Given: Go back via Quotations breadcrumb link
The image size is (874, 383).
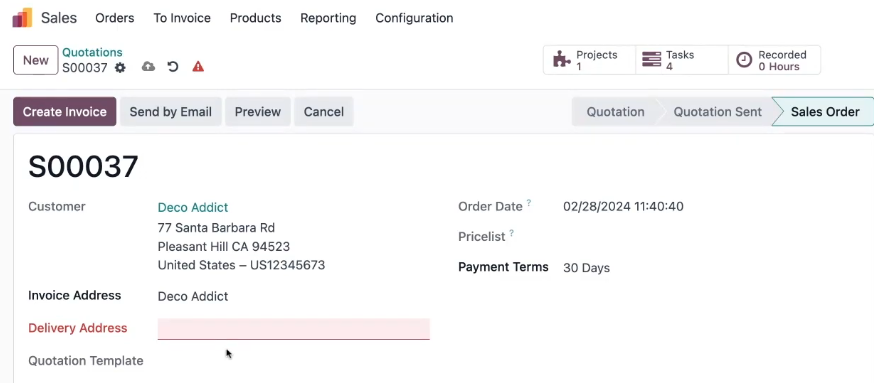Looking at the screenshot, I should coord(93,52).
